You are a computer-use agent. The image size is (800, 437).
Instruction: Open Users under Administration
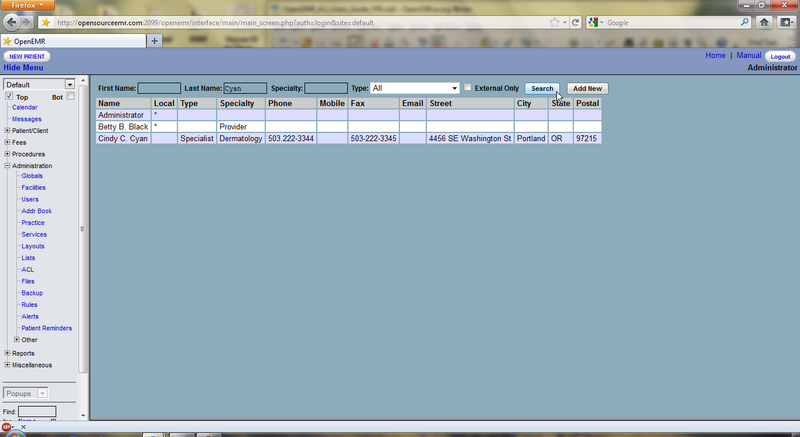[x=30, y=199]
